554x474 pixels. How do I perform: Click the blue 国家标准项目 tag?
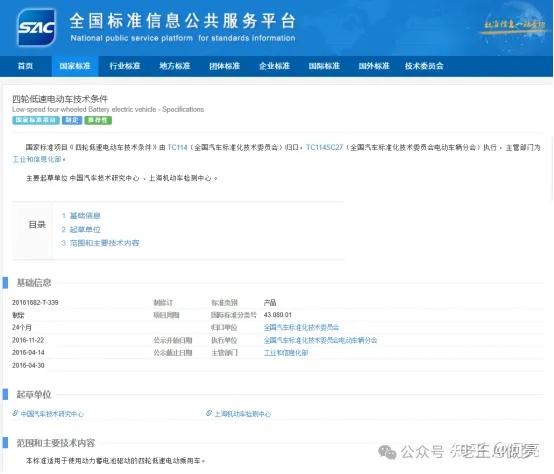(36, 120)
